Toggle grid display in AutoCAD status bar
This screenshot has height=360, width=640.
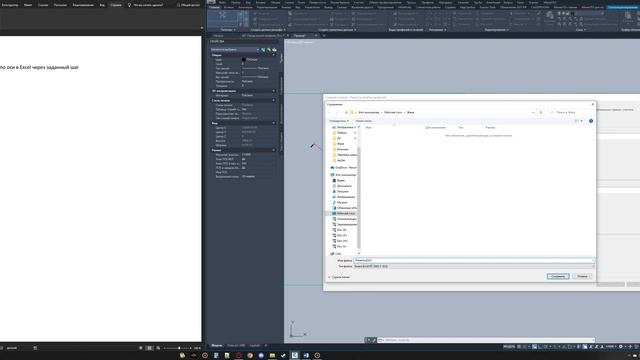coord(519,347)
